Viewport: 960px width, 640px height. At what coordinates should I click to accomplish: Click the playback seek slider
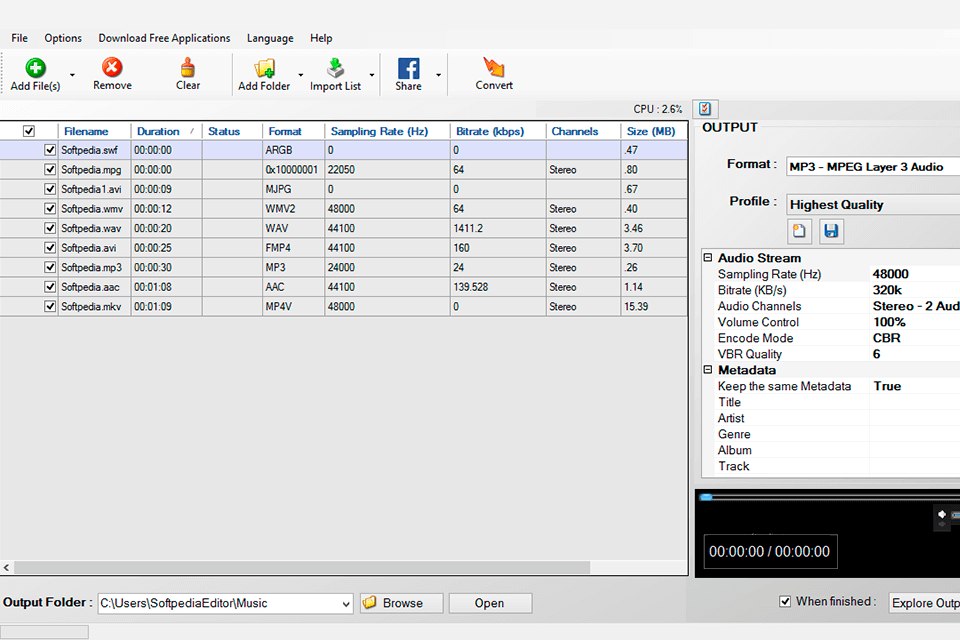click(707, 496)
